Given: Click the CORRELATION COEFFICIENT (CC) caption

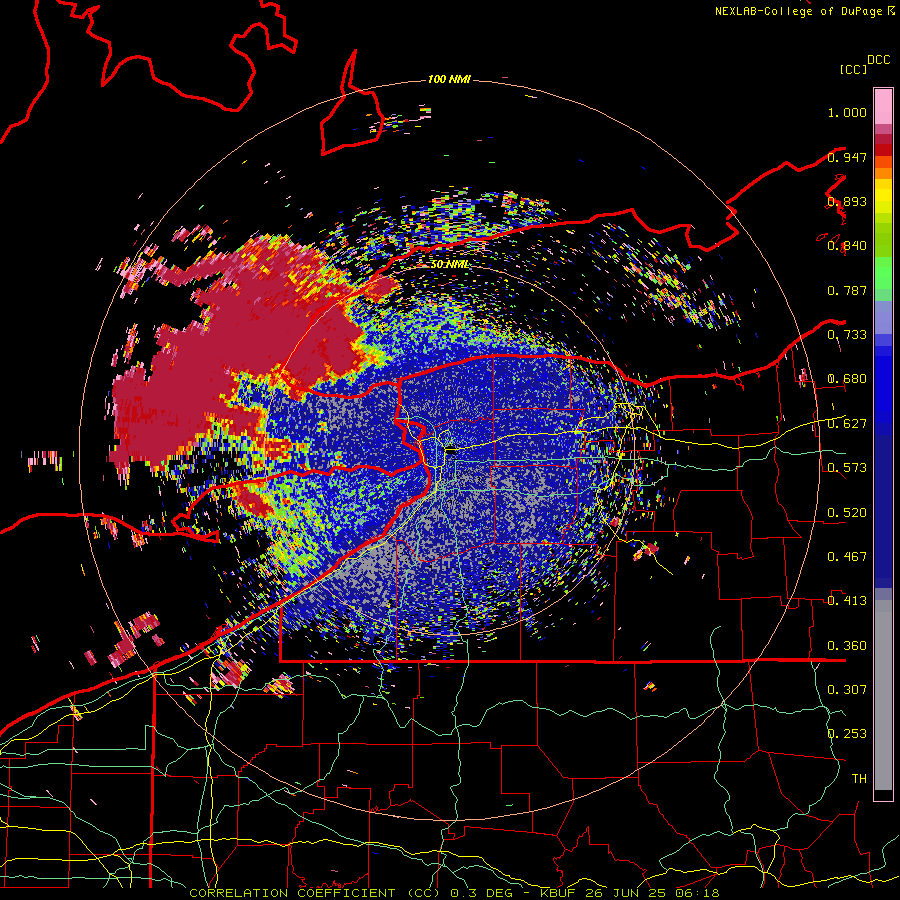Looking at the screenshot, I should click(315, 893).
